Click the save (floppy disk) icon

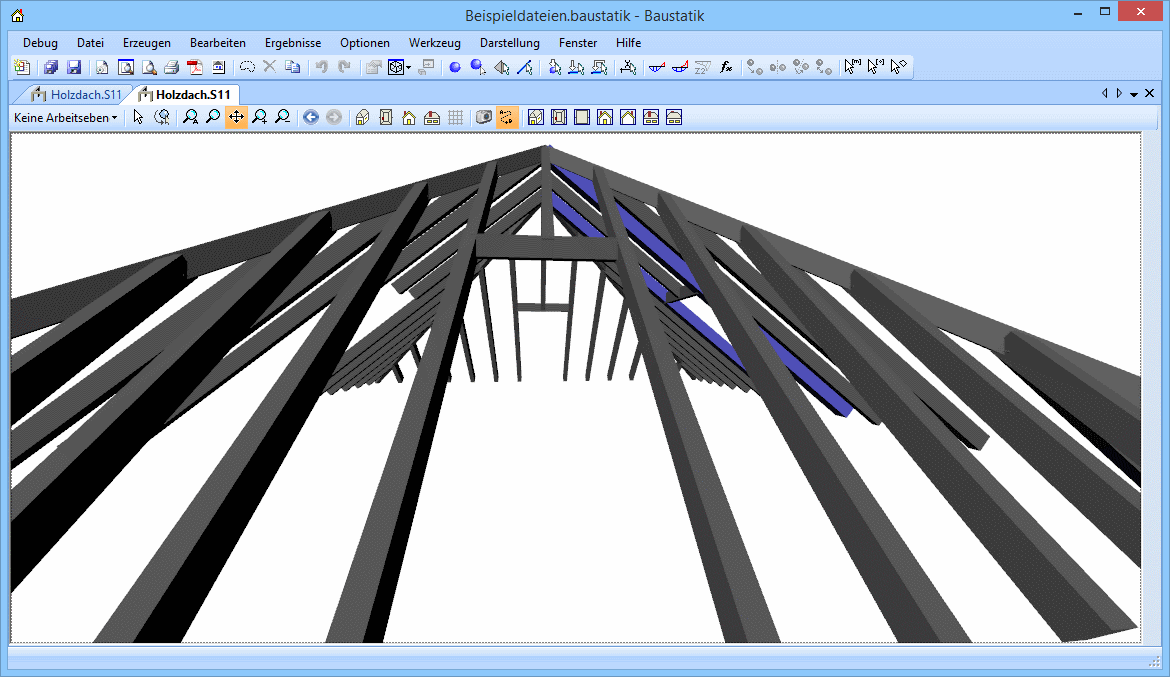point(73,68)
